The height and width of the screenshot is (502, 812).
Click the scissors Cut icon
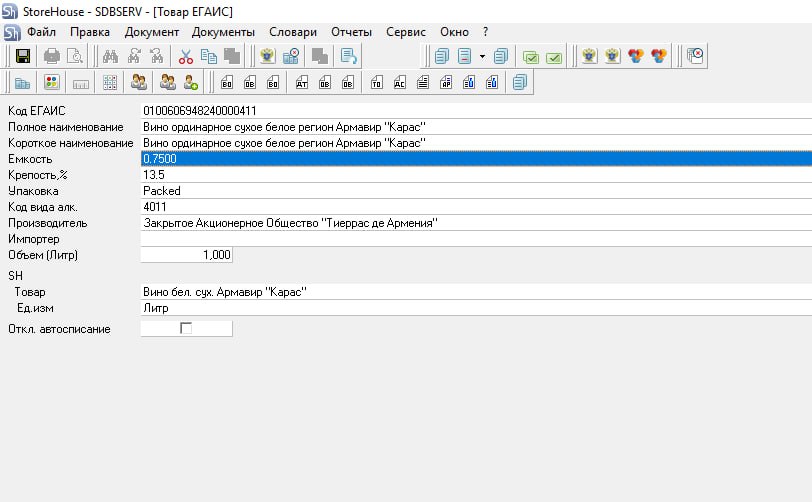[x=186, y=56]
